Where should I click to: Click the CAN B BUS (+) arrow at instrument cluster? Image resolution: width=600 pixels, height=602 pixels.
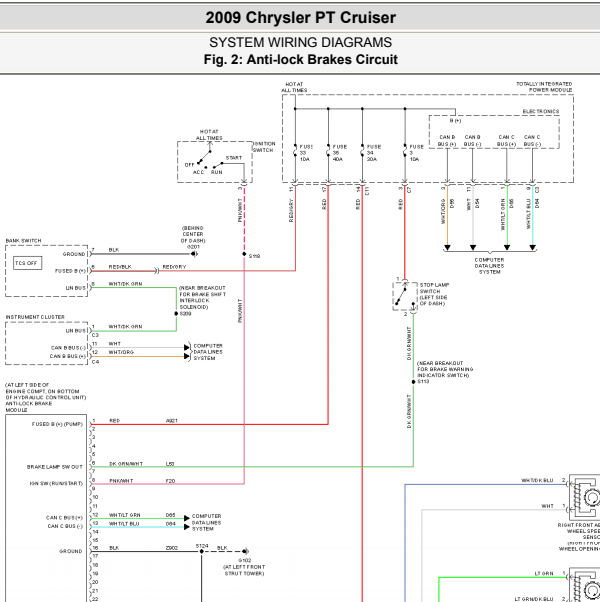coord(187,356)
